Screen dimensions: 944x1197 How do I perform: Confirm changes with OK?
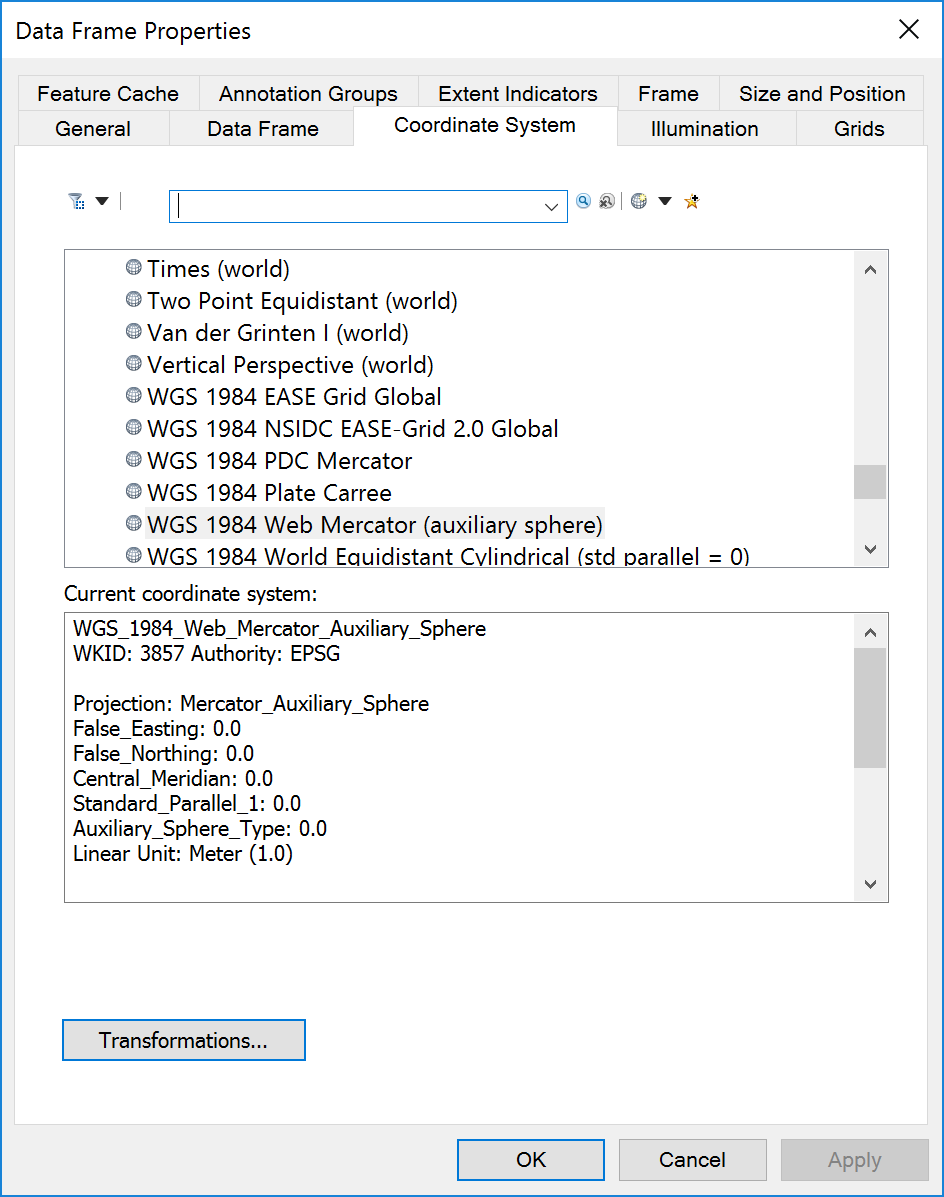tap(530, 1159)
